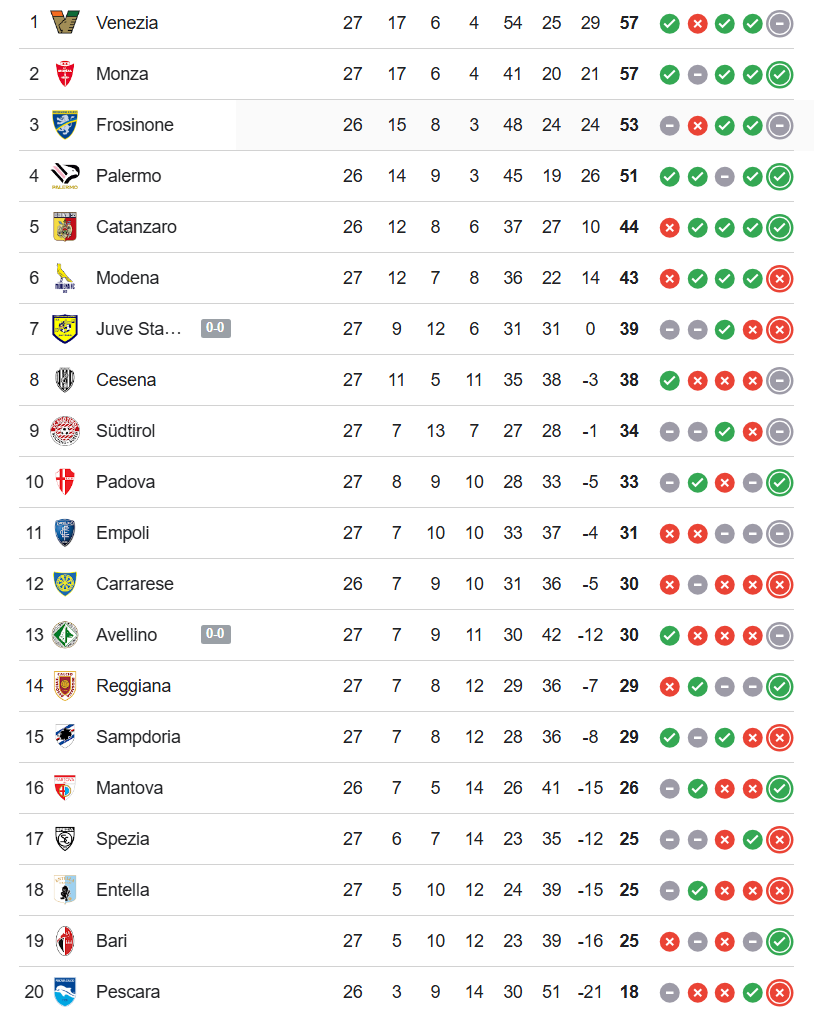Click Venezia's most recent form indicator circle
The height and width of the screenshot is (1030, 831).
click(x=780, y=23)
